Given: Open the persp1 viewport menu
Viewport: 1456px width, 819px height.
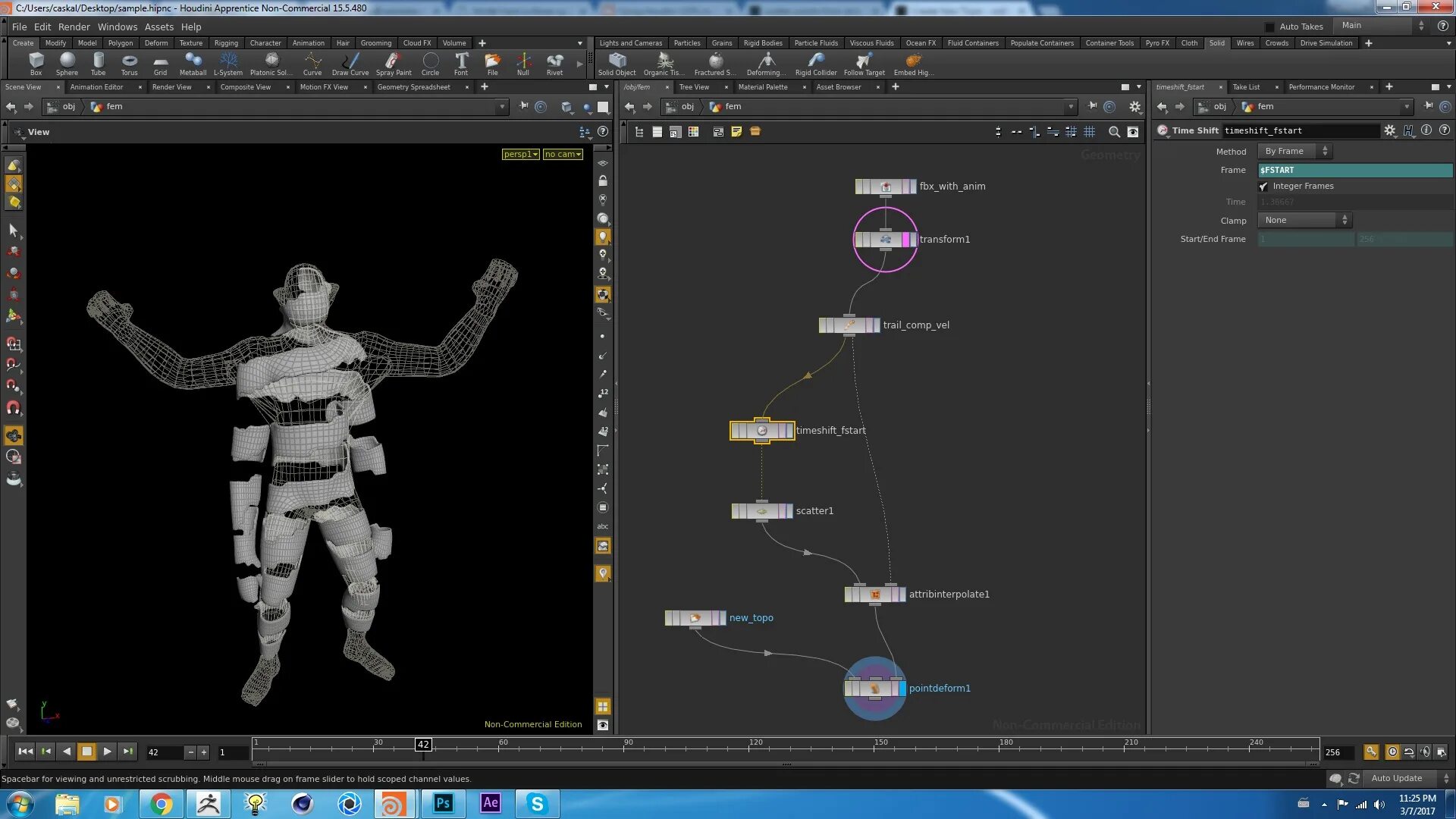Looking at the screenshot, I should 520,155.
